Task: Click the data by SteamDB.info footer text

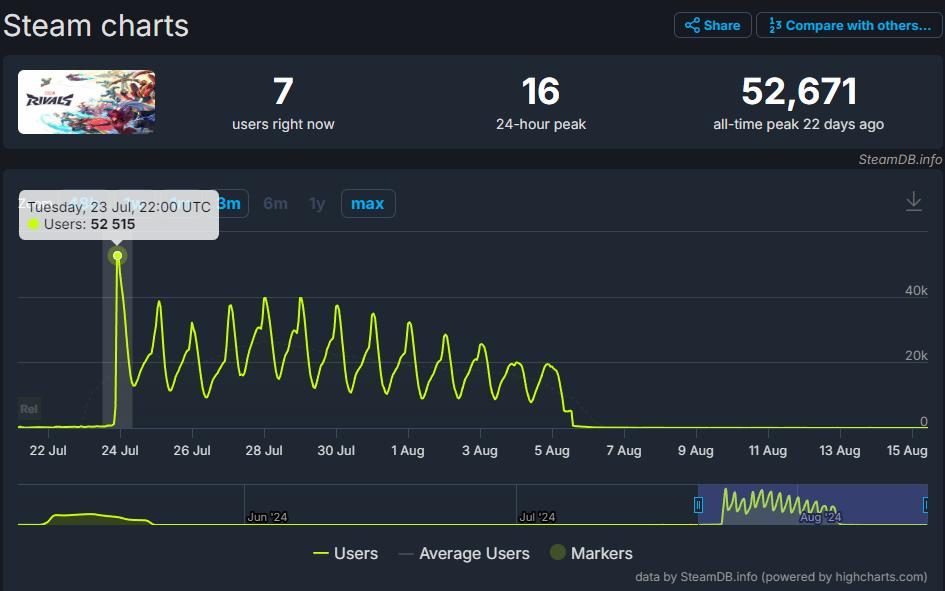Action: [780, 577]
